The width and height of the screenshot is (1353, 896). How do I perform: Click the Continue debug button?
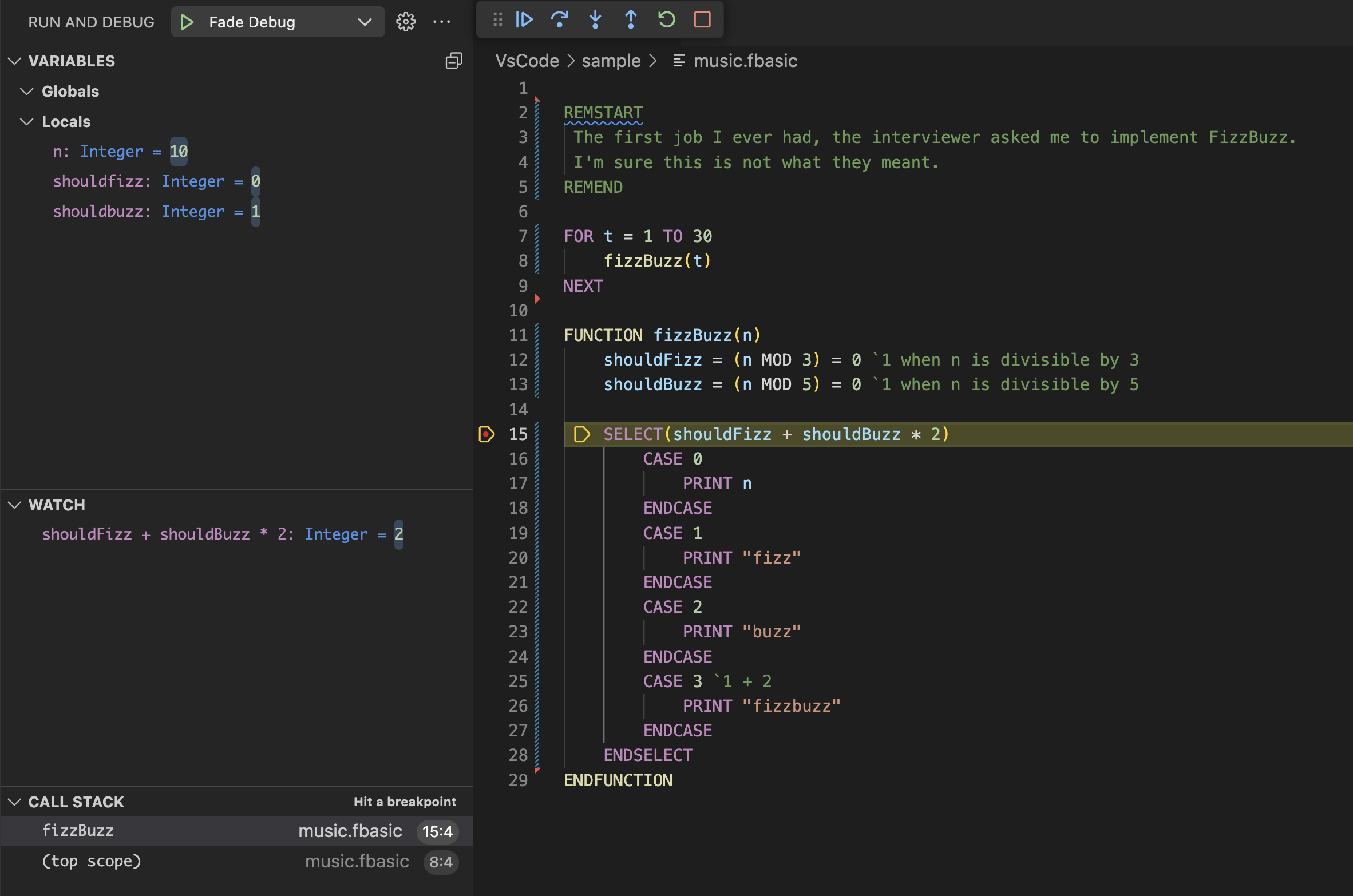pos(524,20)
